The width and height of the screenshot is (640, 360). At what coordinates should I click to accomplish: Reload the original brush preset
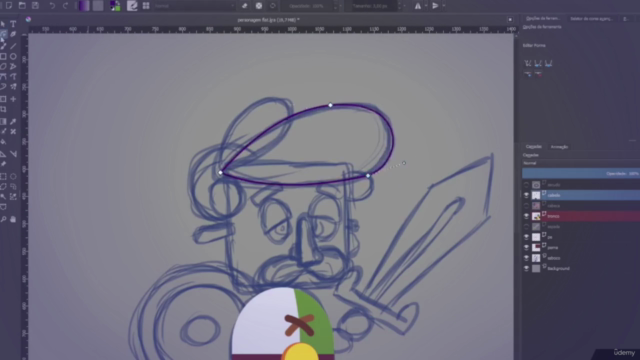(x=273, y=6)
